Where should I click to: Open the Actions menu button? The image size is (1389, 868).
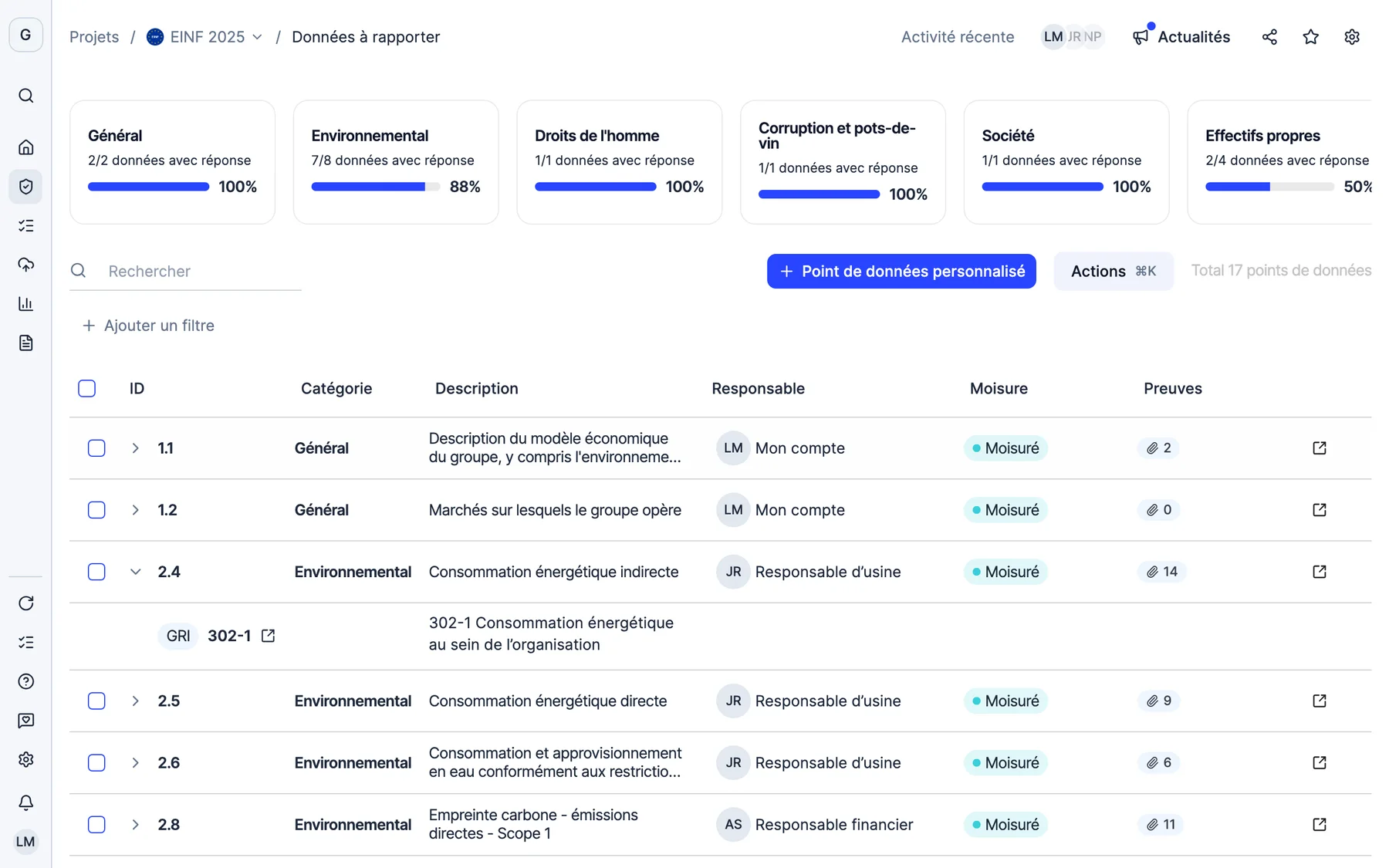(x=1114, y=272)
